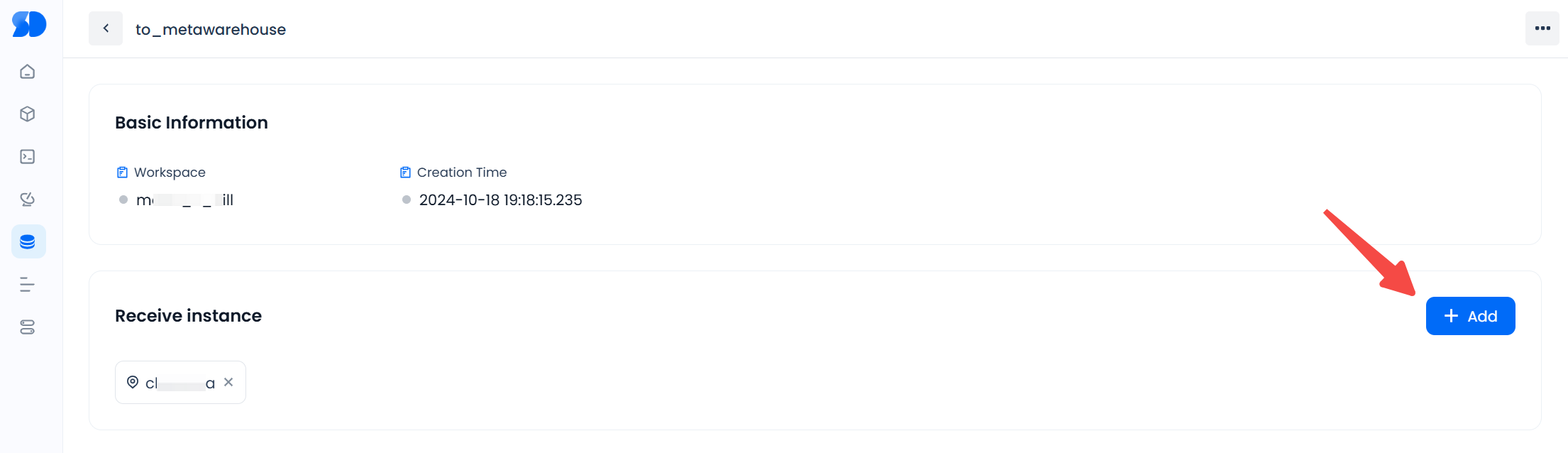The height and width of the screenshot is (453, 1568).
Task: Click the workspace name value
Action: coord(184,200)
